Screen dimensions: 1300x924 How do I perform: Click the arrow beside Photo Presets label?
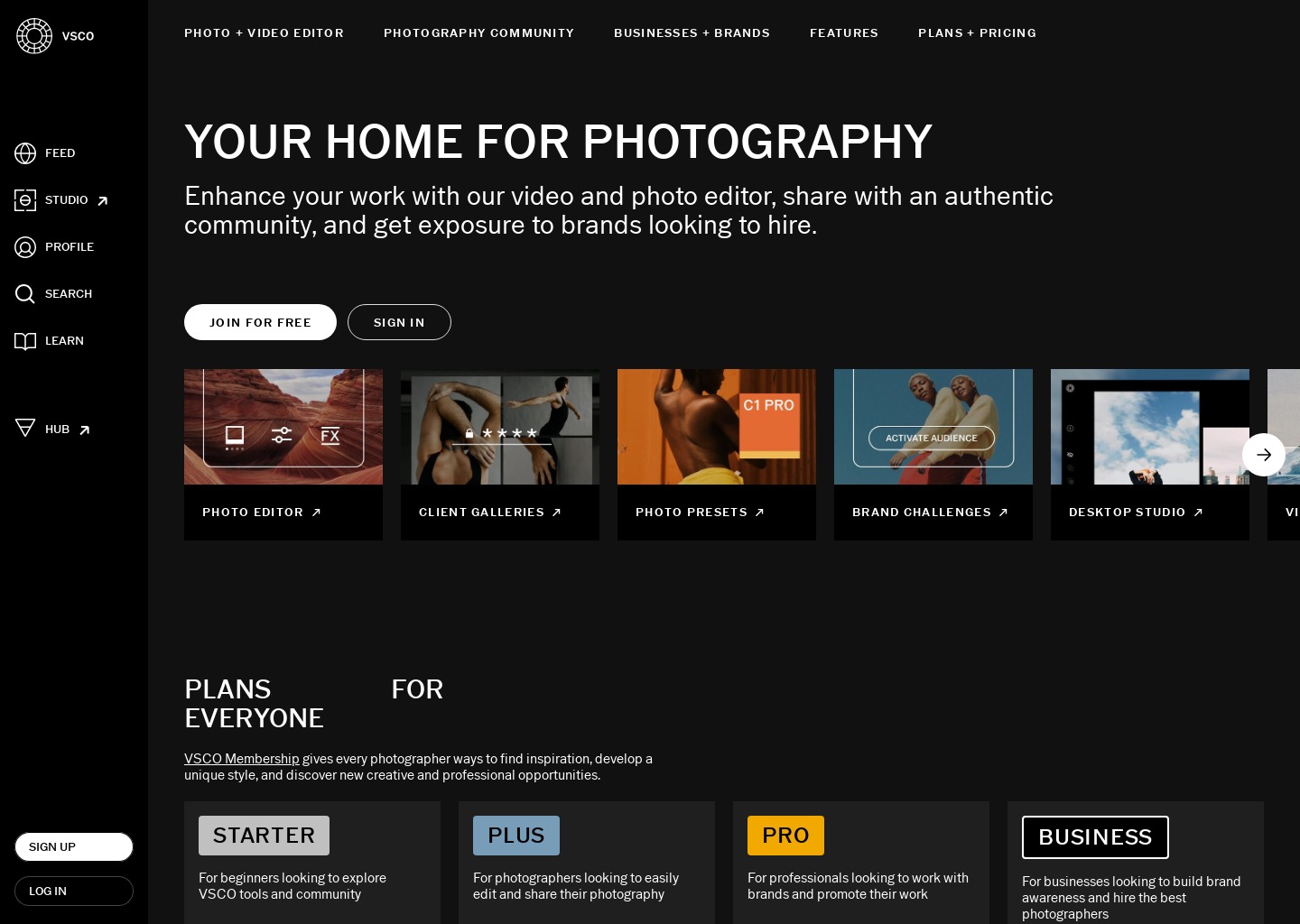tap(759, 513)
